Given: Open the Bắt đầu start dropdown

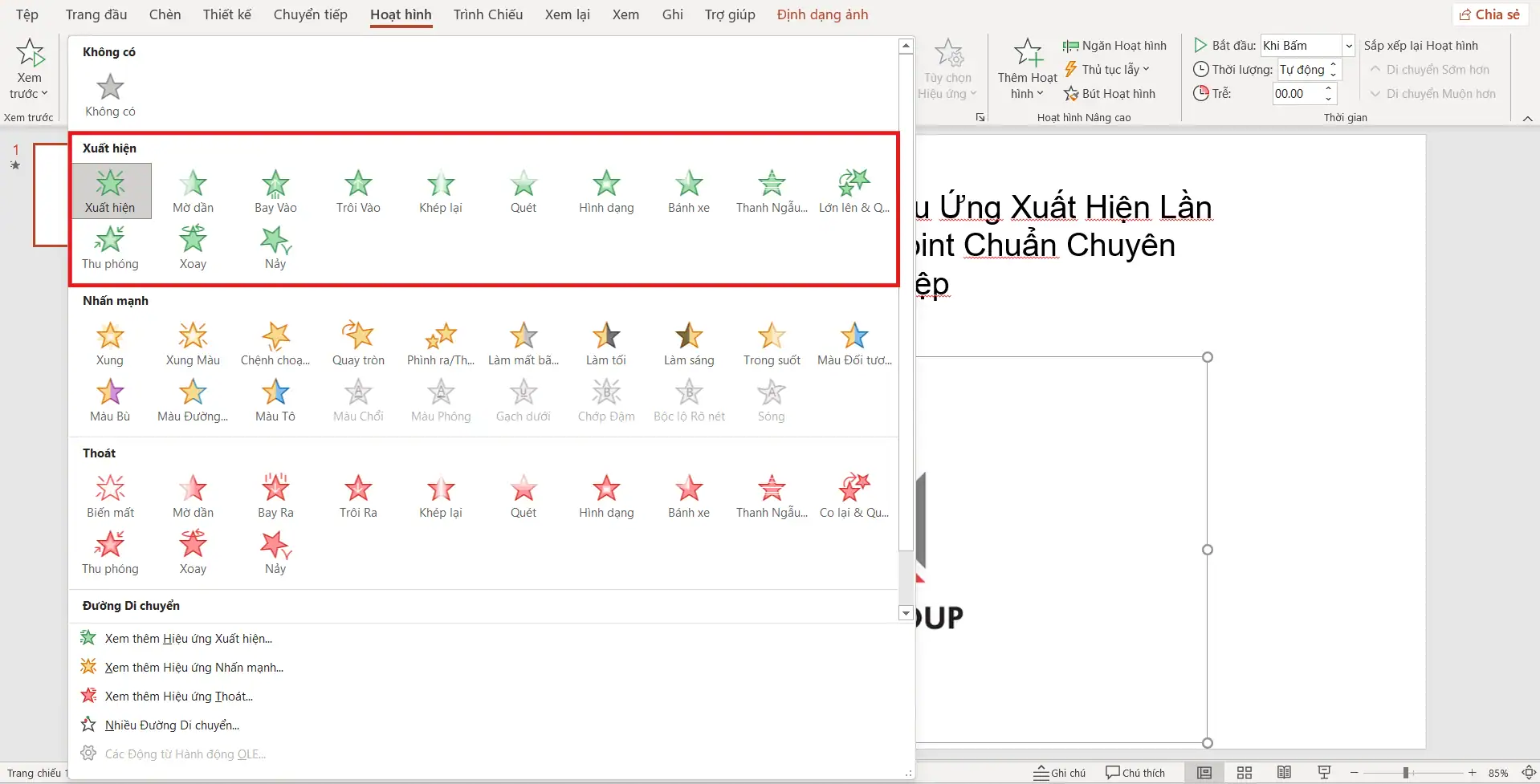Looking at the screenshot, I should click(x=1349, y=46).
